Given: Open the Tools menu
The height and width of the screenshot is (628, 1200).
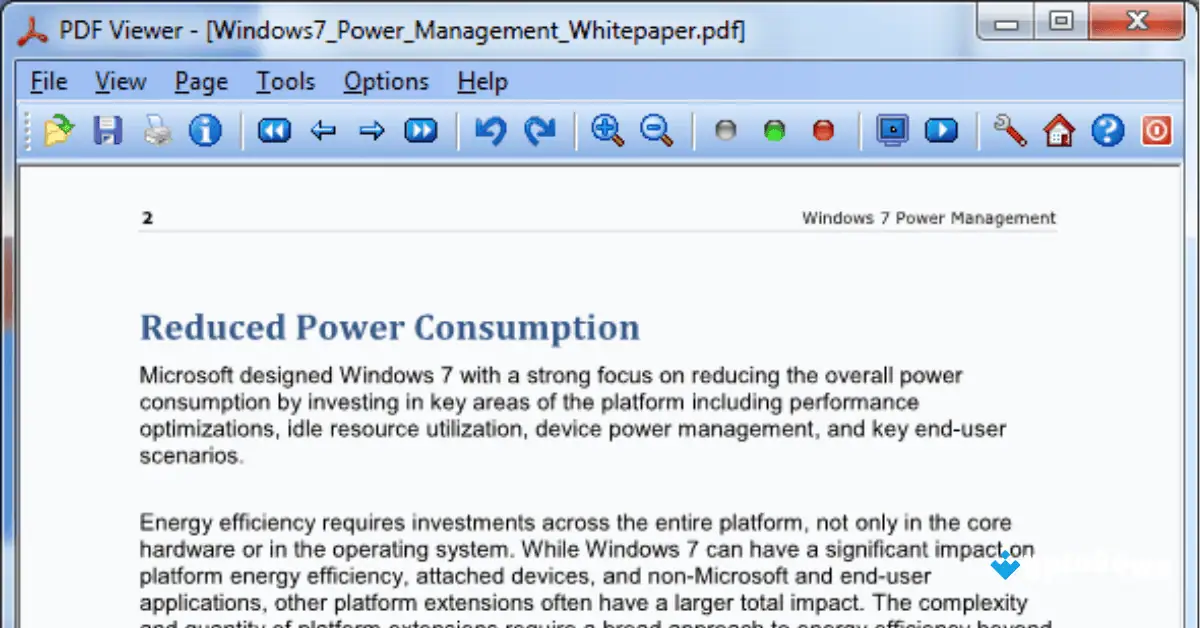Looking at the screenshot, I should click(x=285, y=82).
